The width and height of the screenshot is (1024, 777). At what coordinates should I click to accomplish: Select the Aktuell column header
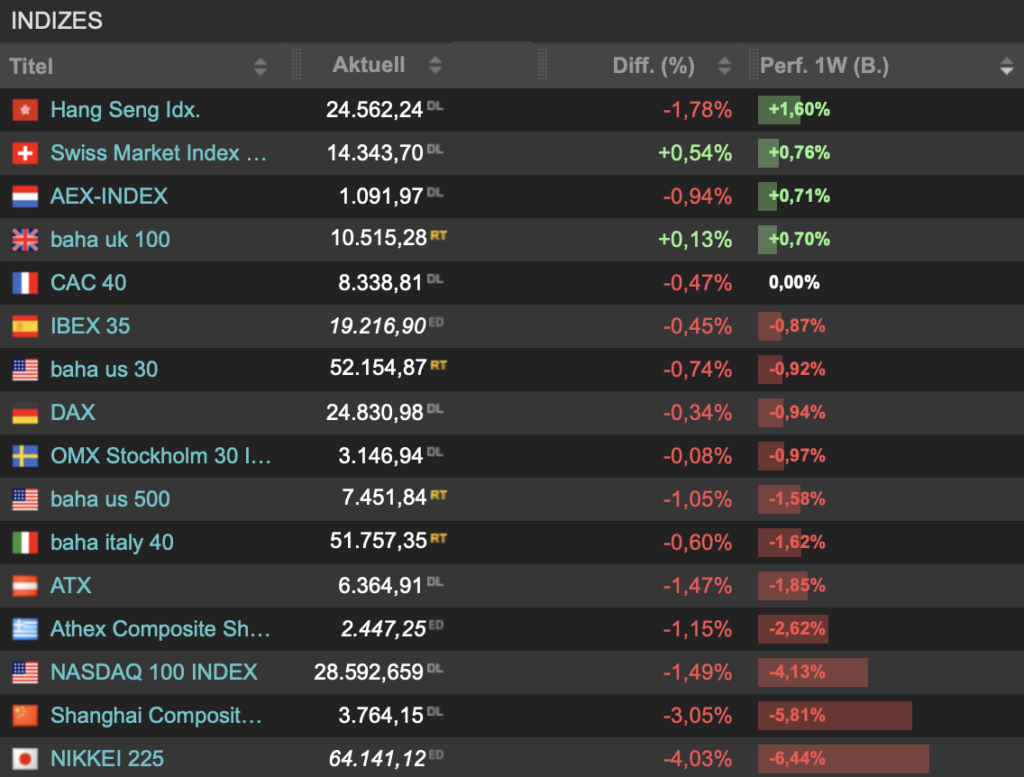coord(368,65)
